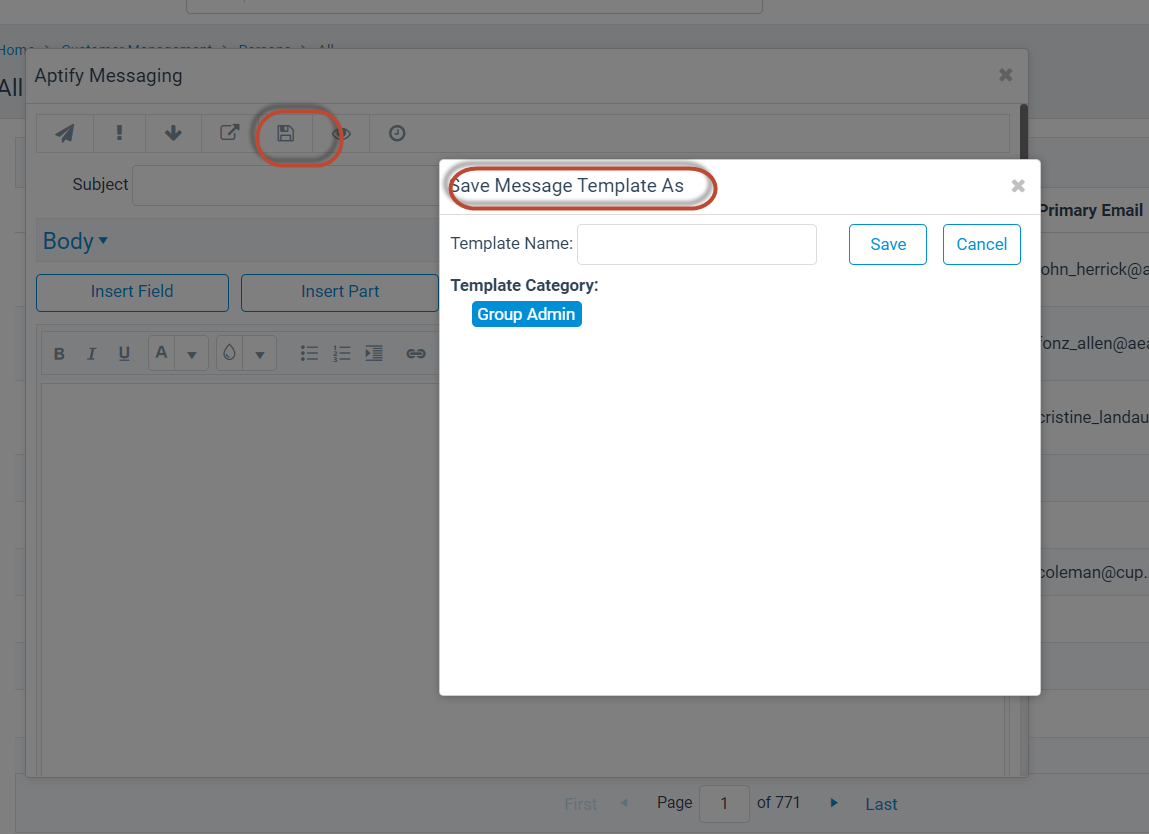Image resolution: width=1149 pixels, height=834 pixels.
Task: Select the Group Admin template category
Action: tap(526, 314)
